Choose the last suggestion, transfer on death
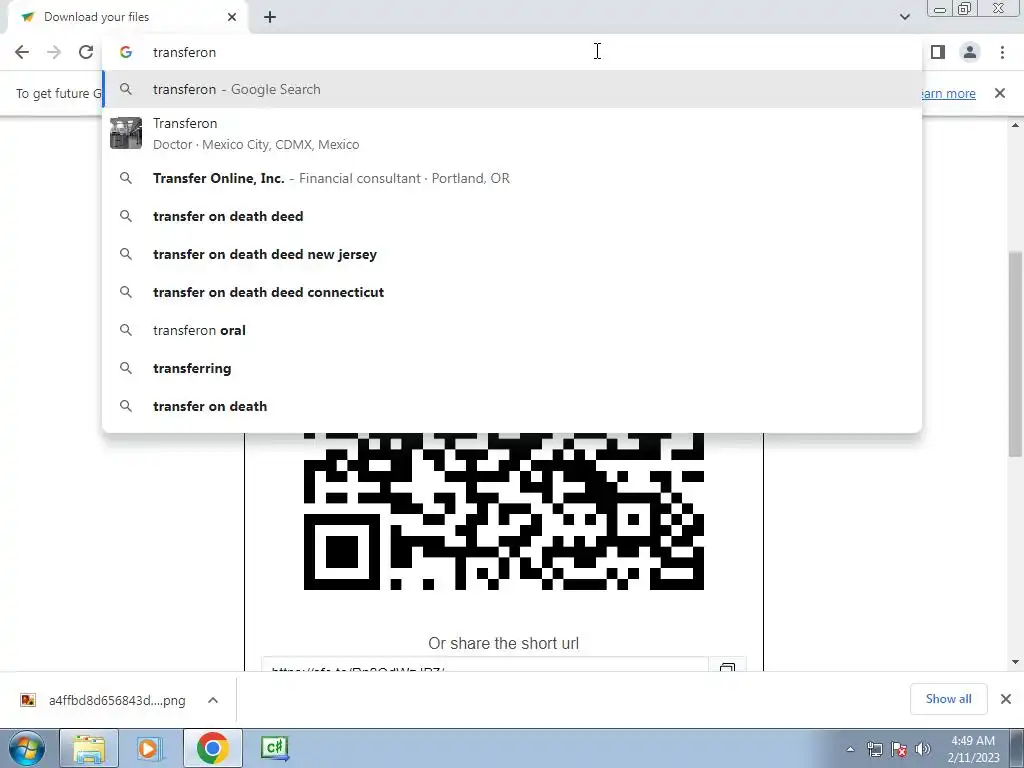This screenshot has width=1024, height=768. 512,406
